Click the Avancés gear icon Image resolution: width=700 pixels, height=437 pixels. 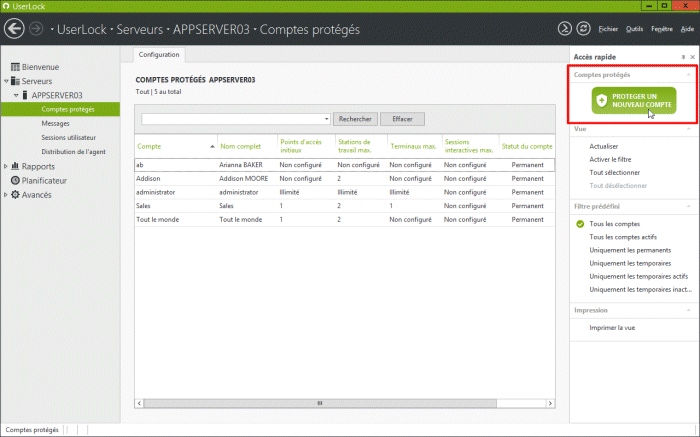pyautogui.click(x=15, y=195)
